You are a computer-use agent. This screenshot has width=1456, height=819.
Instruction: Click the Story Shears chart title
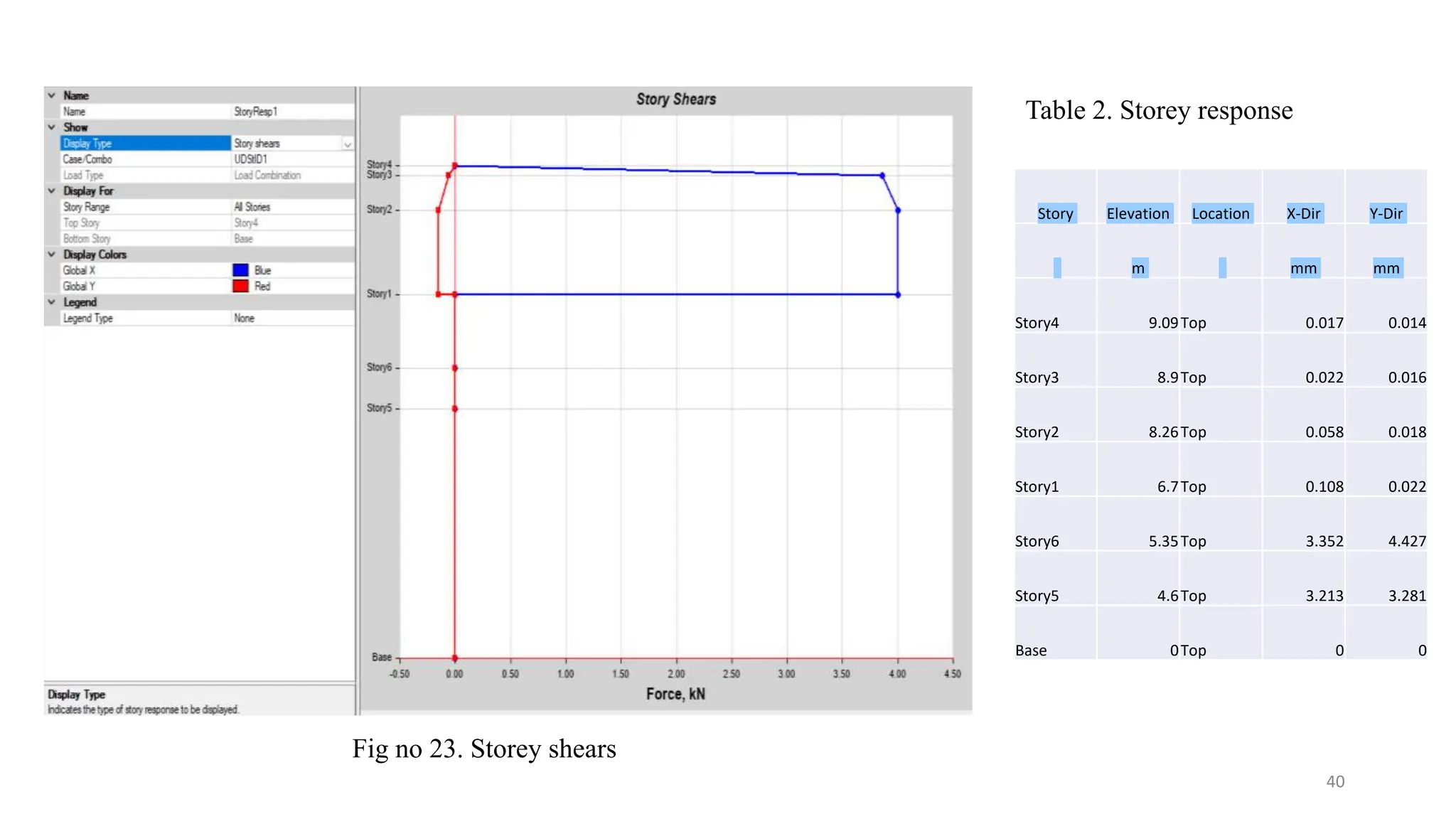coord(675,100)
